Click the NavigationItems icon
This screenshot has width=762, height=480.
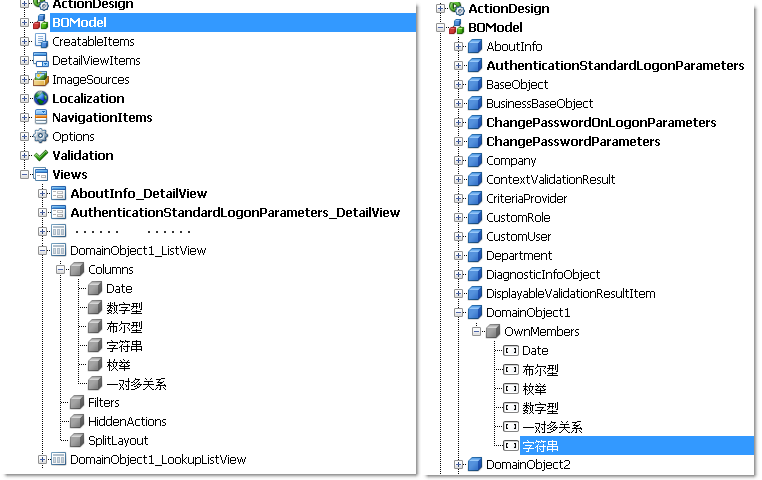[41, 117]
